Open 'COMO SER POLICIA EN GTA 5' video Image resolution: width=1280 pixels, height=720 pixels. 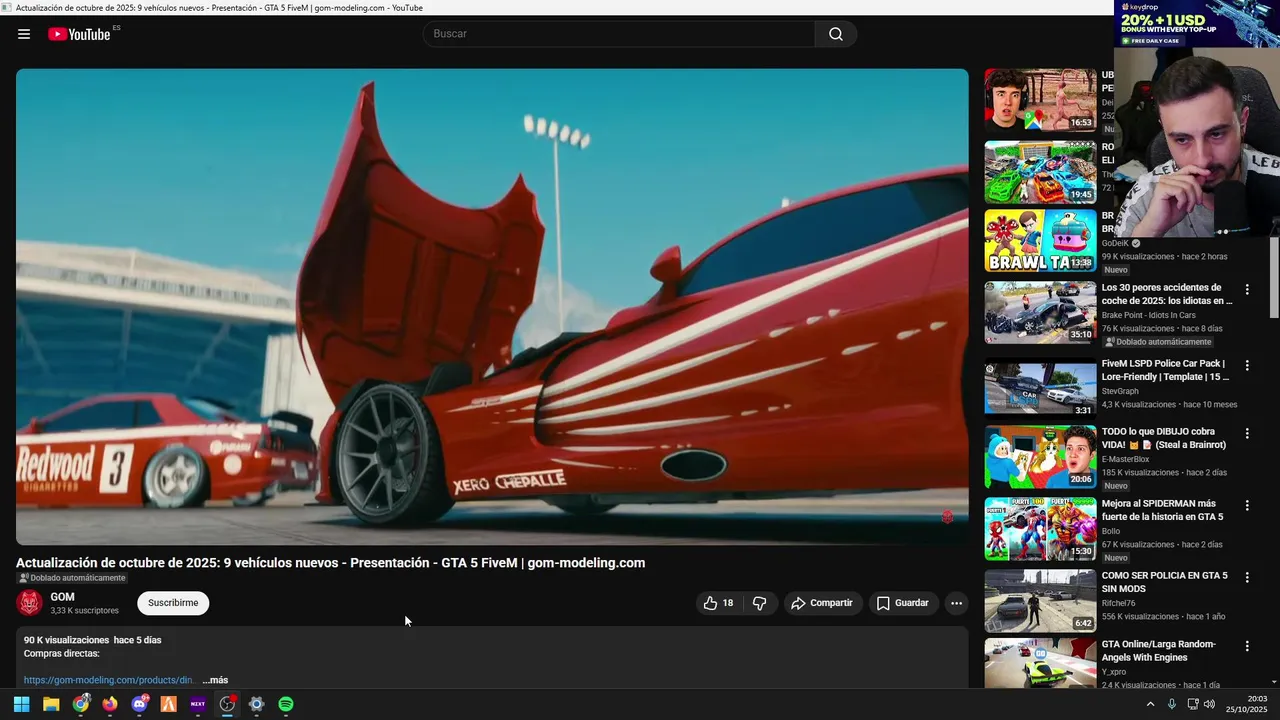1165,582
